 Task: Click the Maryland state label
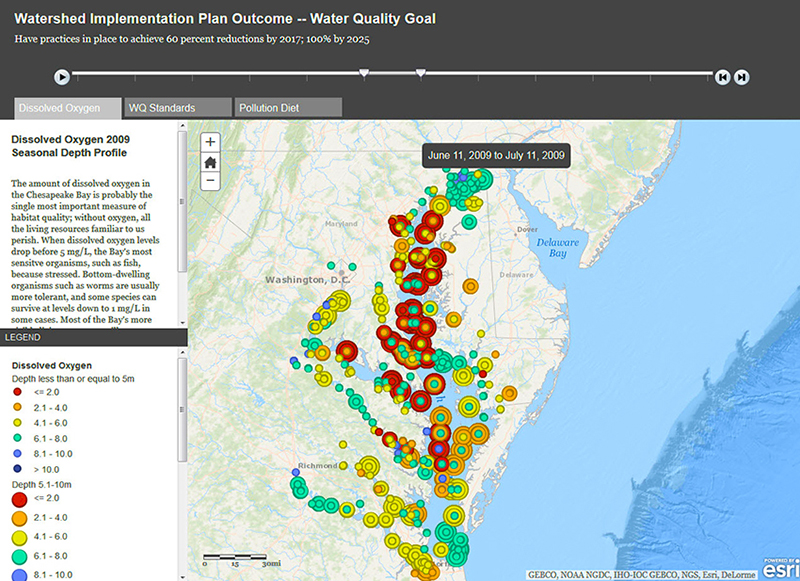341,223
